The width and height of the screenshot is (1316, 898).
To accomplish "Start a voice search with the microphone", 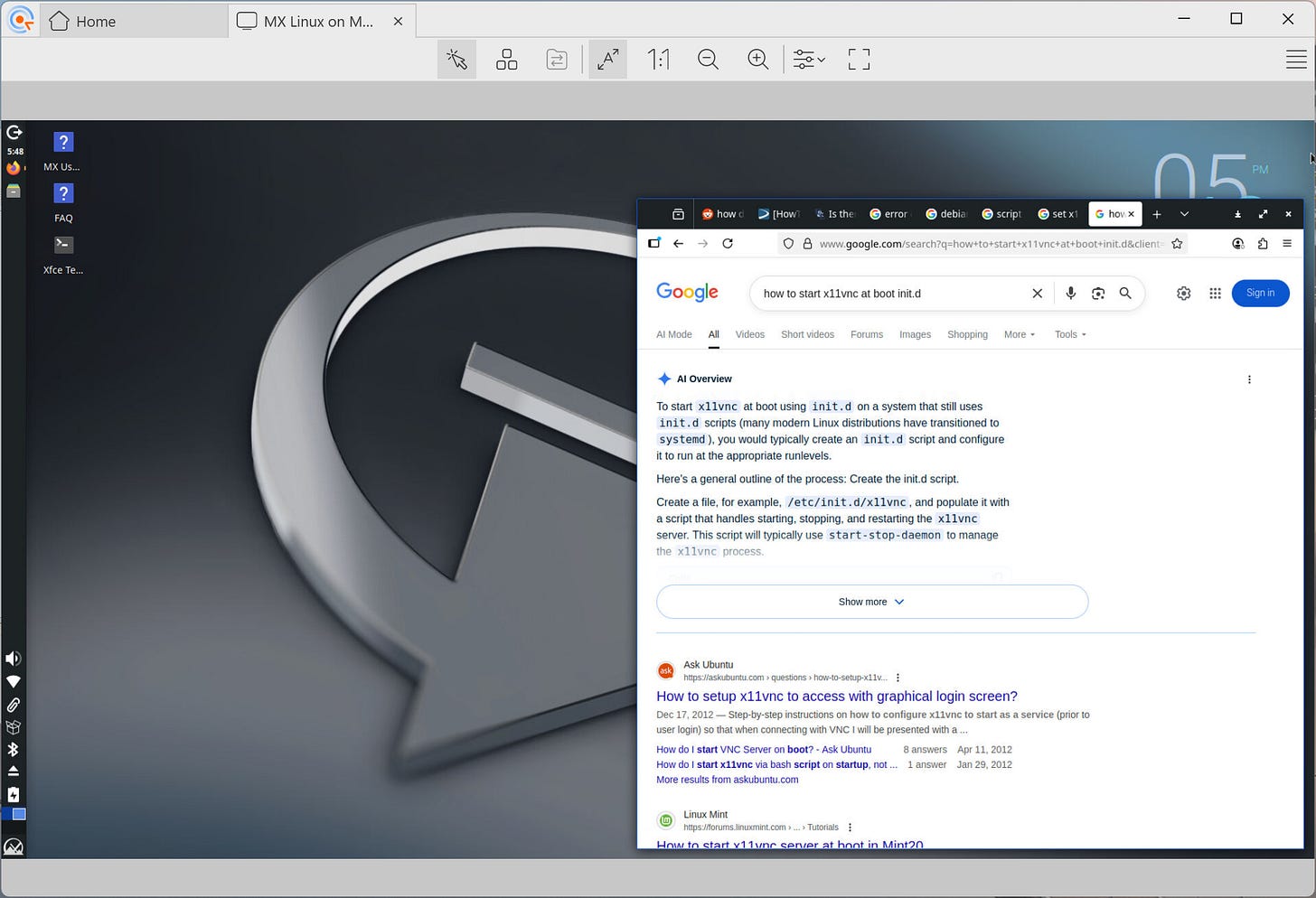I will 1070,293.
